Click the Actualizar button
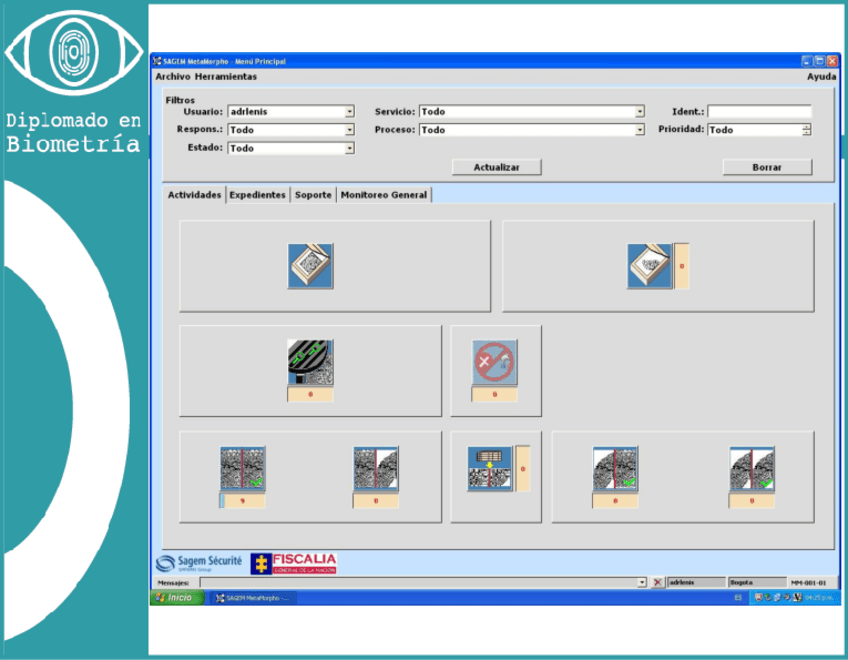Viewport: 848px width, 660px height. click(x=496, y=167)
